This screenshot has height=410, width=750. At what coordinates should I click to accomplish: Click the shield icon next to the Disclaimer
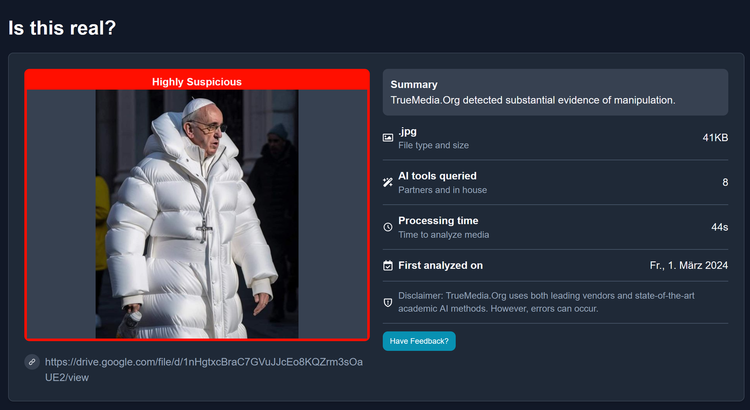point(388,302)
